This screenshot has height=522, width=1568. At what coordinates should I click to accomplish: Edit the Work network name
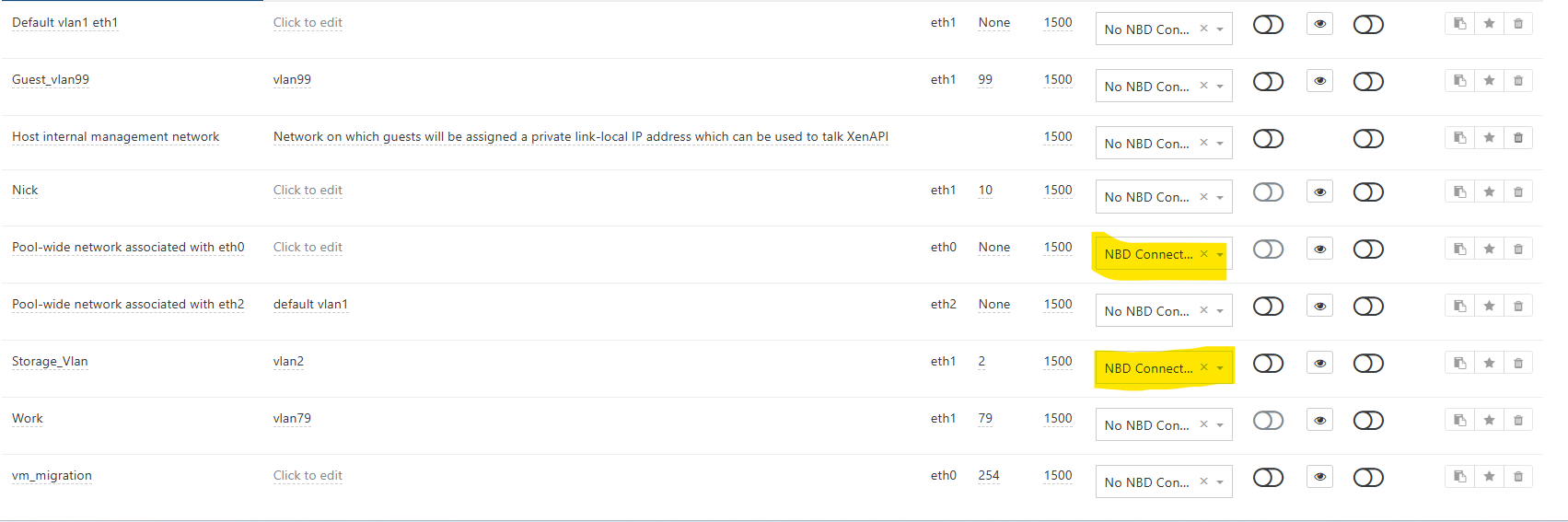28,419
